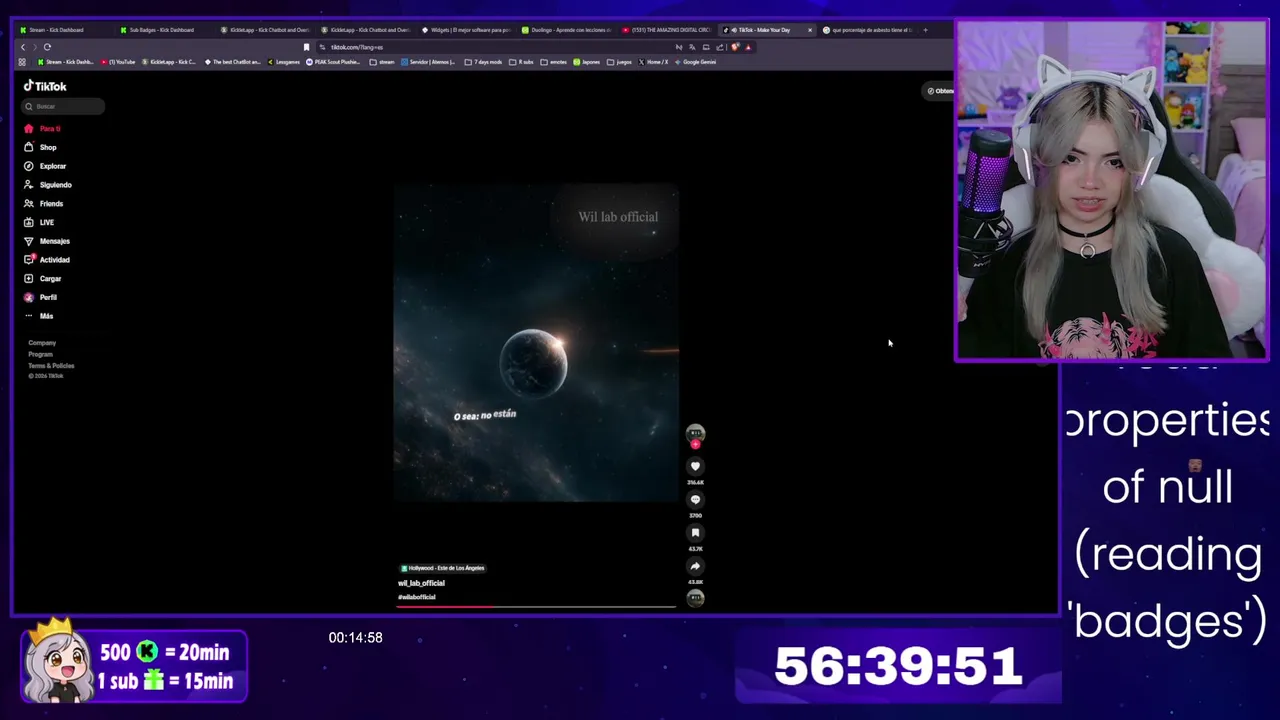Image resolution: width=1280 pixels, height=720 pixels.
Task: Close the TikTok - Make Your Day tab
Action: click(810, 30)
